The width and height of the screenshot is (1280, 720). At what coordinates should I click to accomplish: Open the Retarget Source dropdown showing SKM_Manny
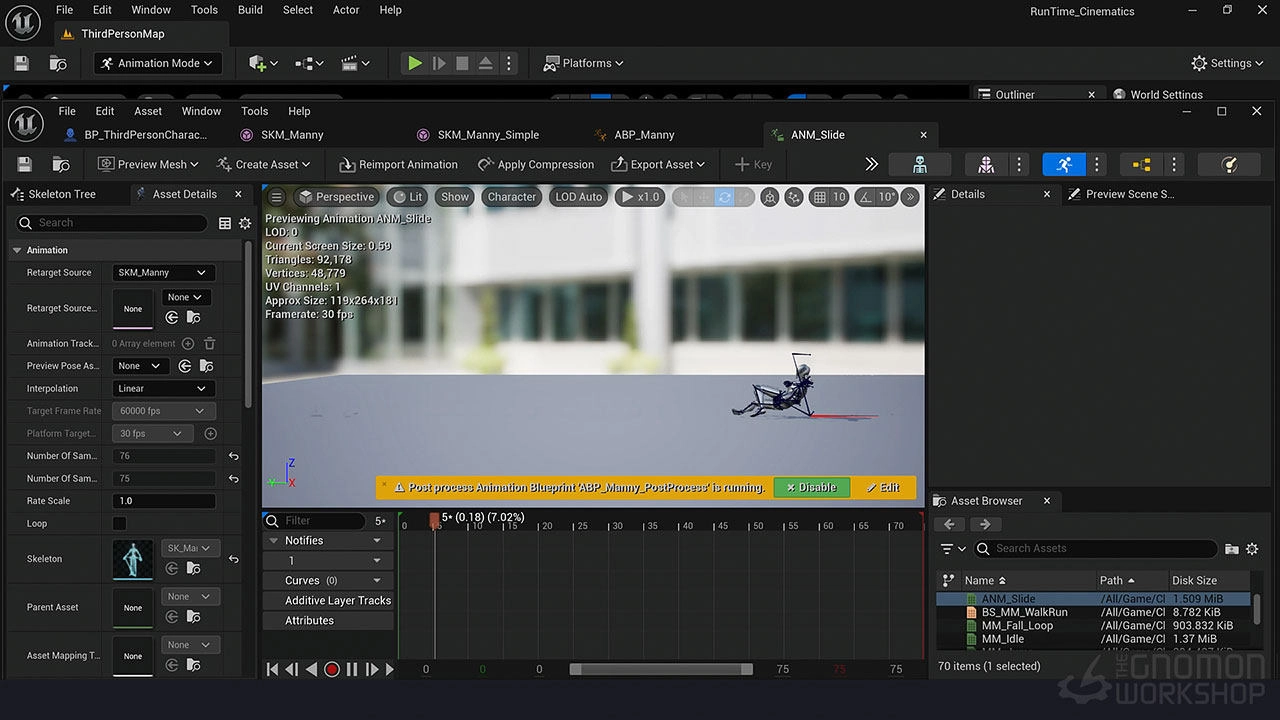click(x=163, y=272)
